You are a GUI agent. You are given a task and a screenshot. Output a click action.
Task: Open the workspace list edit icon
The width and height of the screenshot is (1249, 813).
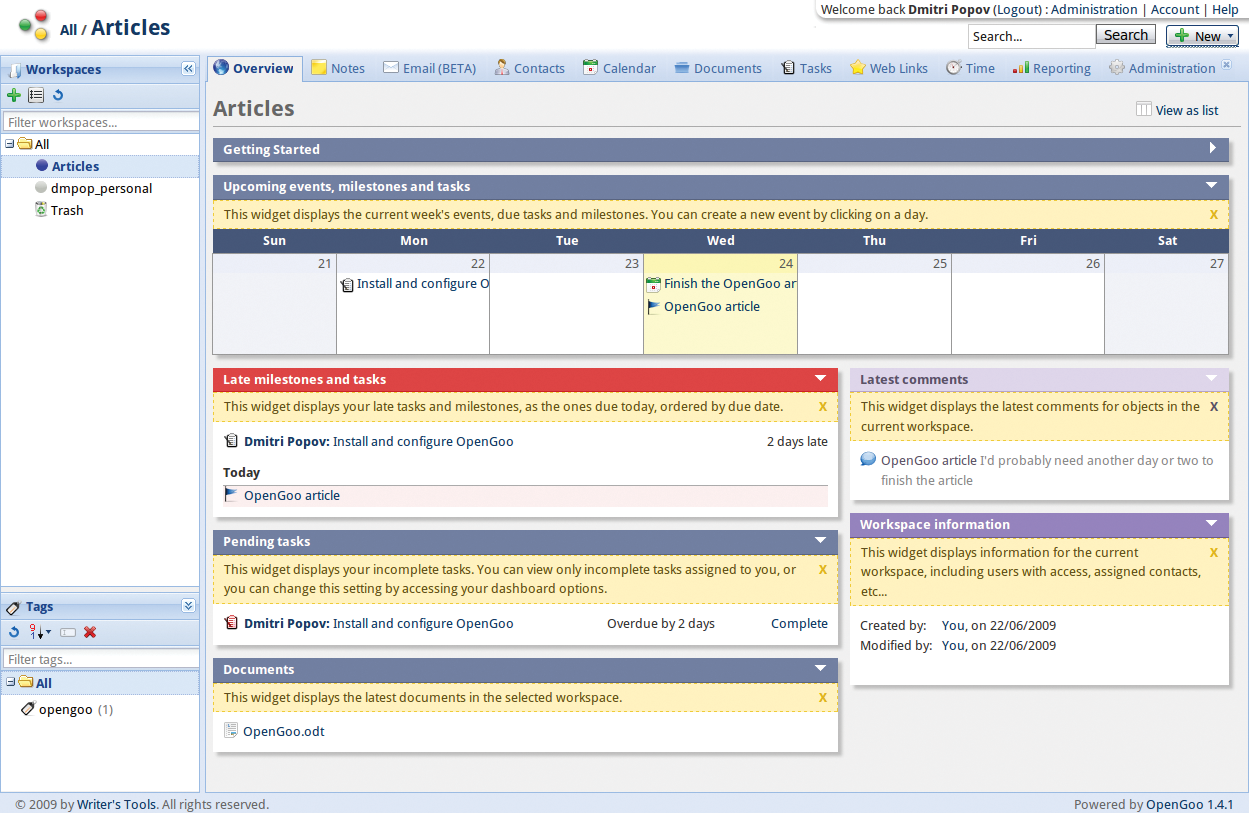click(36, 96)
